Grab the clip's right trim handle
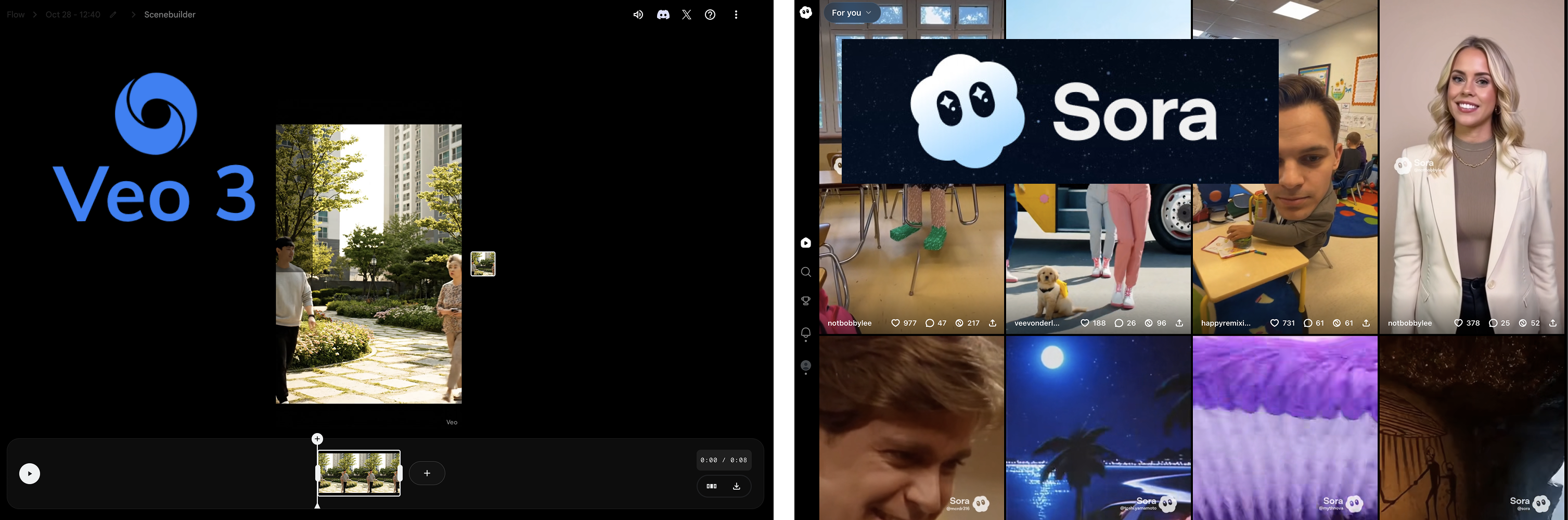Image resolution: width=1568 pixels, height=520 pixels. [x=400, y=473]
